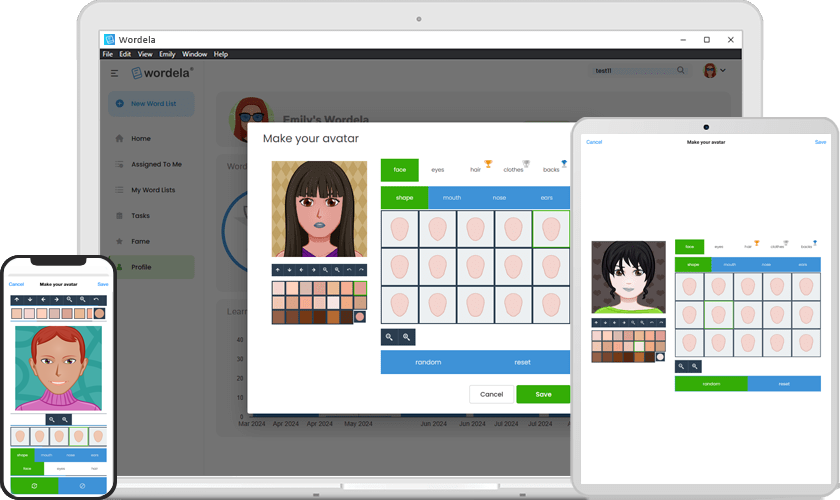This screenshot has width=840, height=500.
Task: Open the Emily menu
Action: point(167,54)
